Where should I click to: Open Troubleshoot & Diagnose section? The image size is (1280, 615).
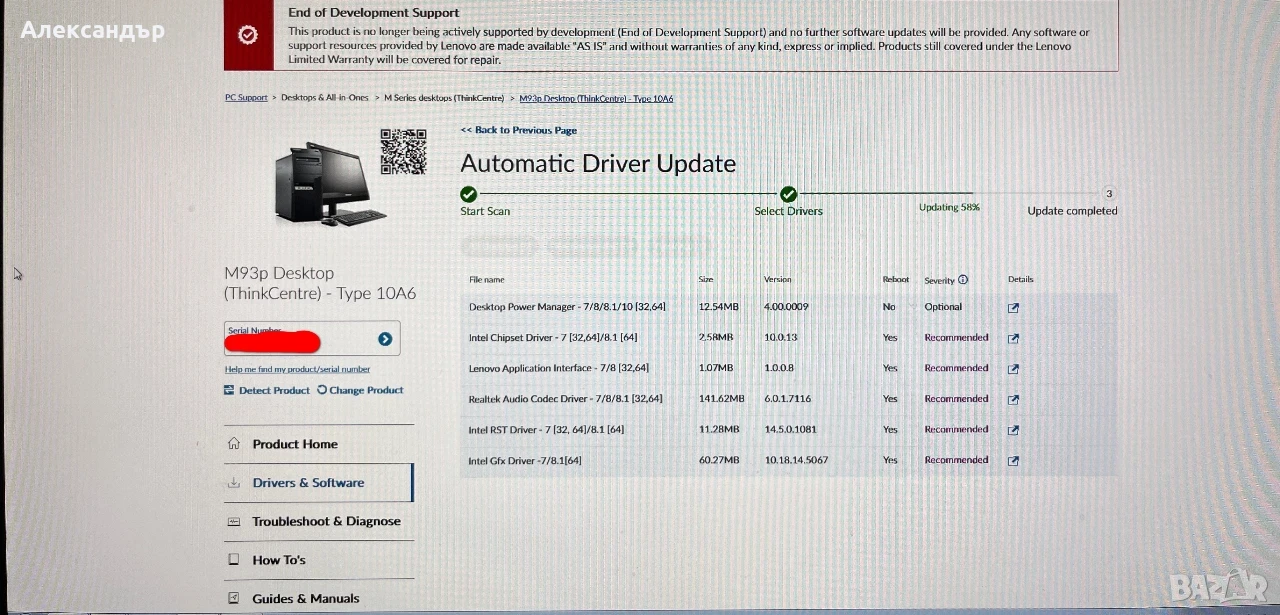click(326, 522)
